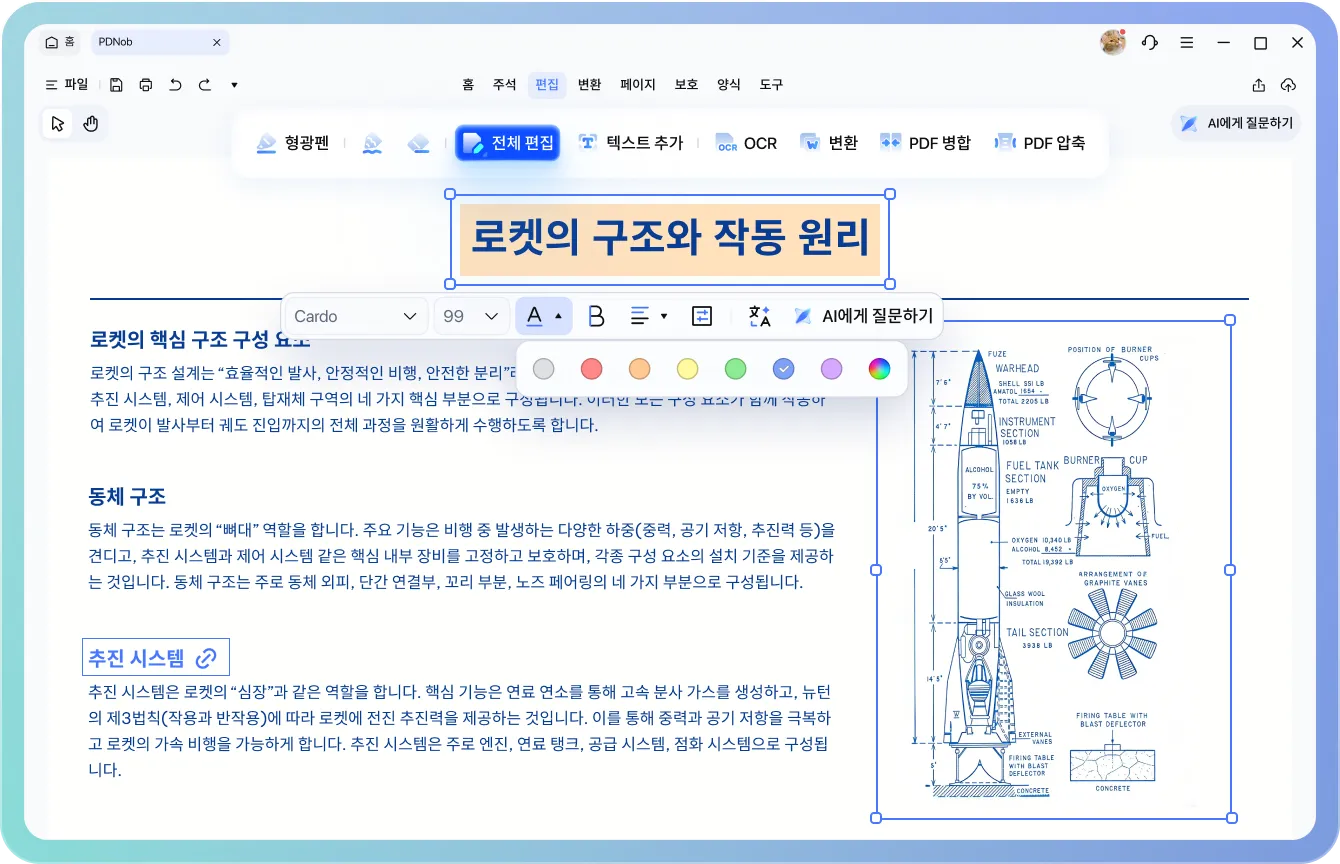Image resolution: width=1340 pixels, height=864 pixels.
Task: Open the 페이지 page menu tab
Action: (638, 85)
